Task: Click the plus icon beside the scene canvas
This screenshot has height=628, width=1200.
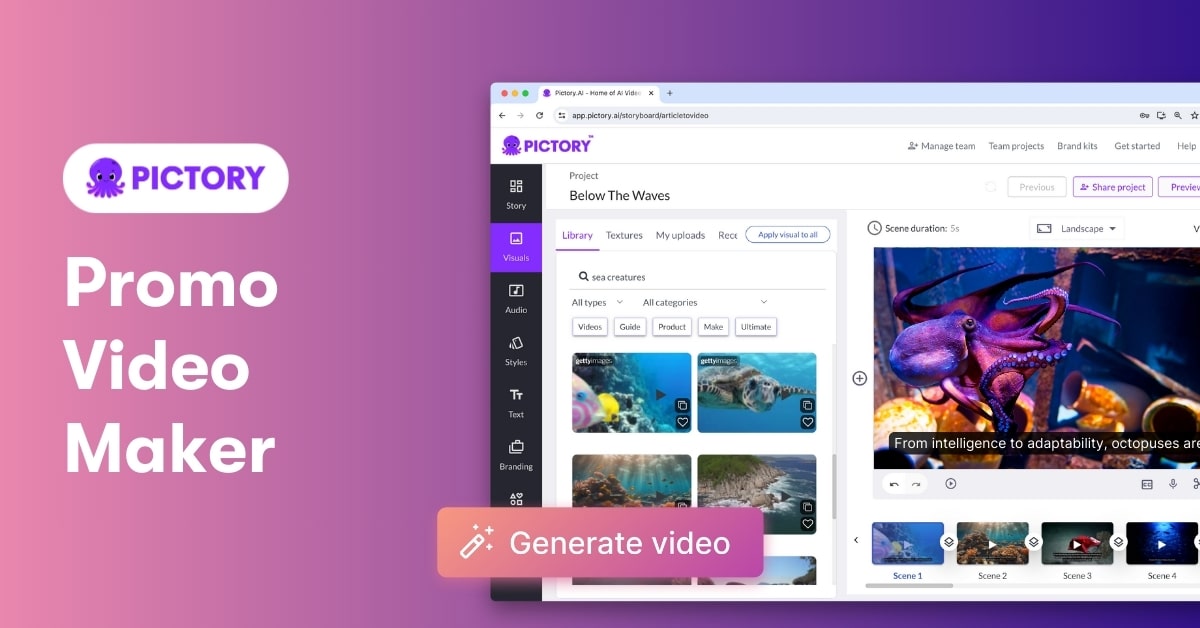Action: [x=859, y=378]
